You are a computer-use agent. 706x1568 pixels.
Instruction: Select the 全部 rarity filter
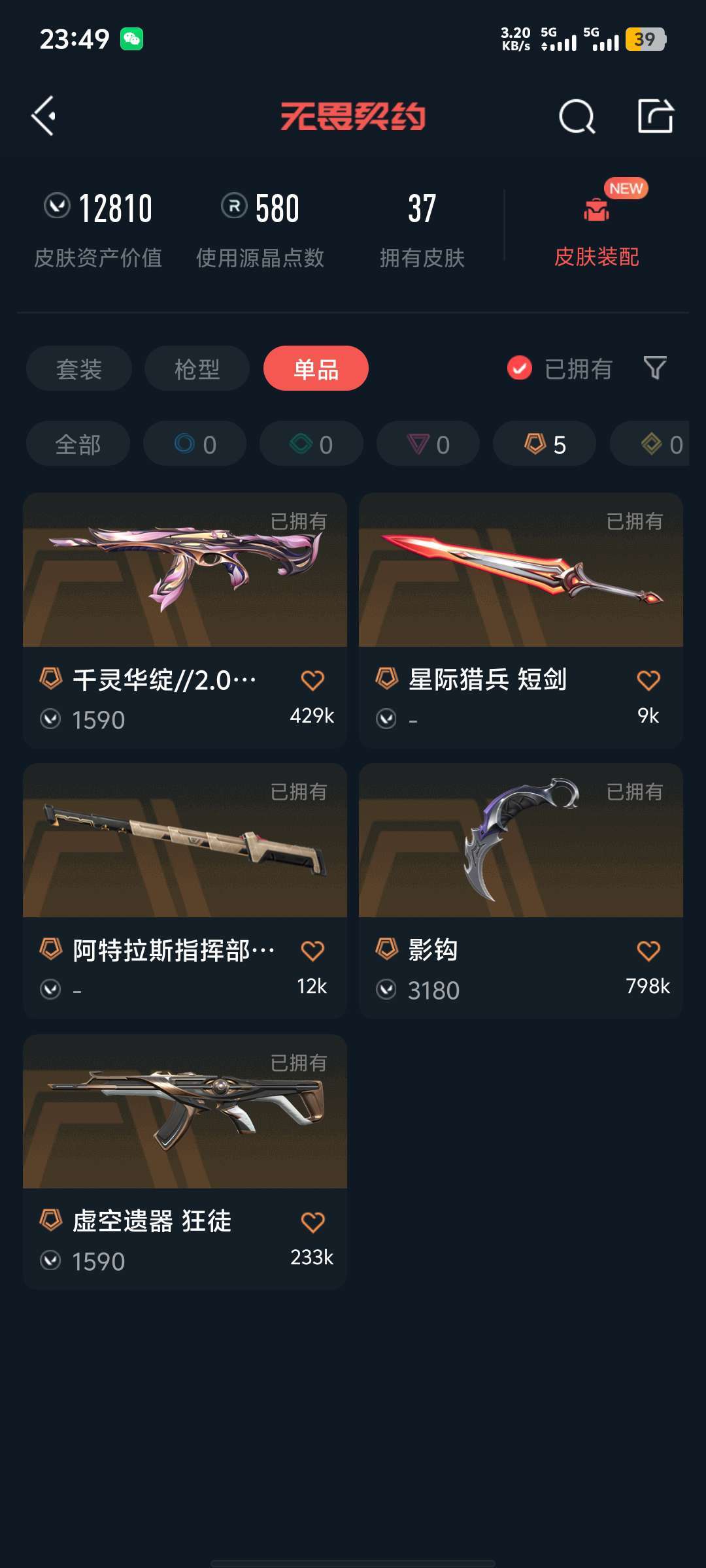78,444
